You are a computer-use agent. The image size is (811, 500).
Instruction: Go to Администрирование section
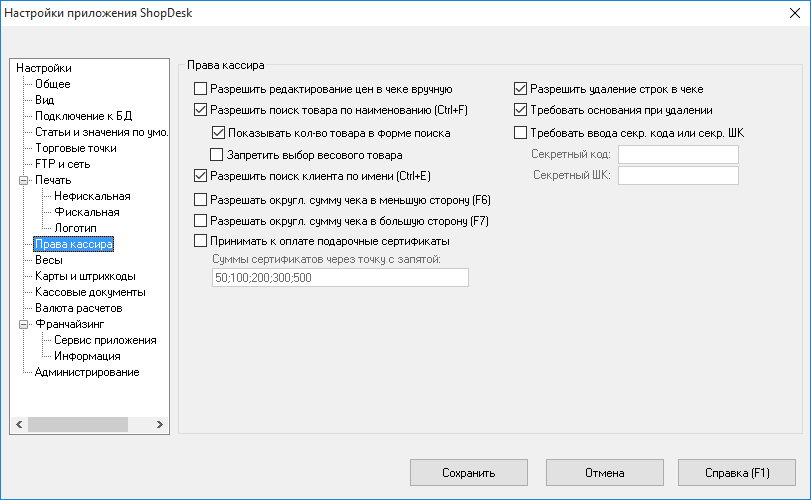pyautogui.click(x=87, y=372)
